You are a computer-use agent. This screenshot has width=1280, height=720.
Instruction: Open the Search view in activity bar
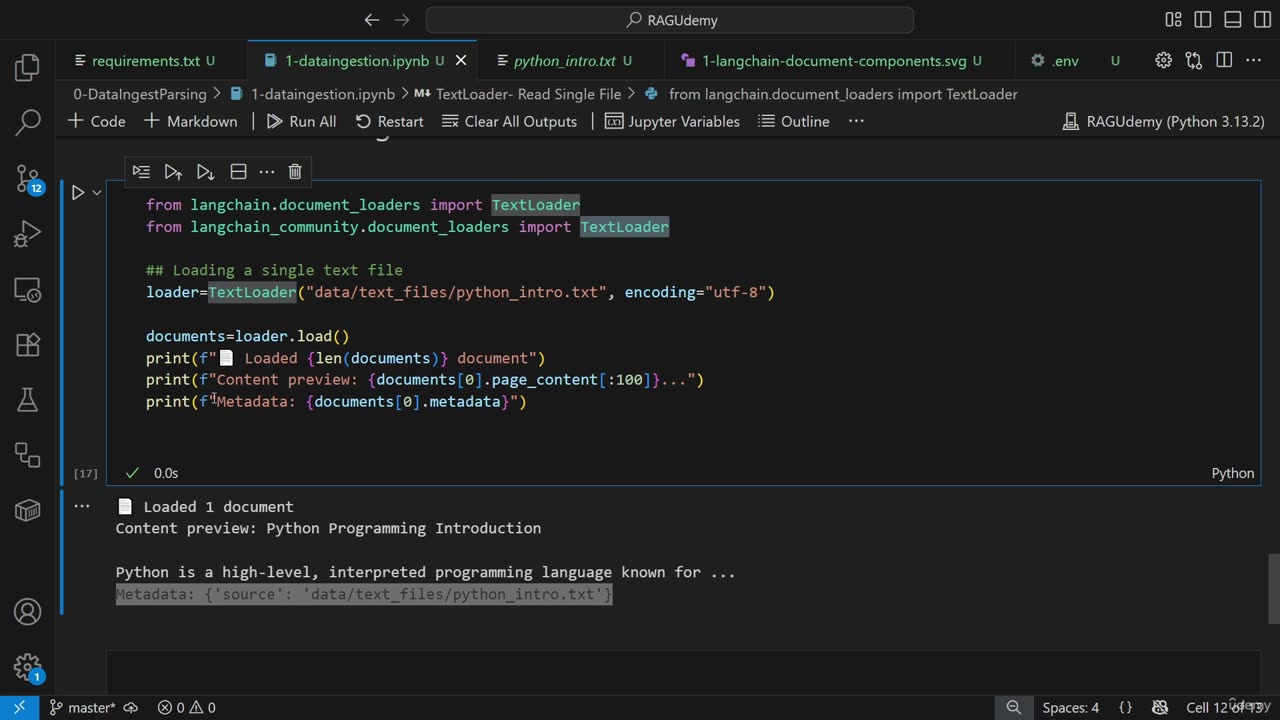[27, 123]
